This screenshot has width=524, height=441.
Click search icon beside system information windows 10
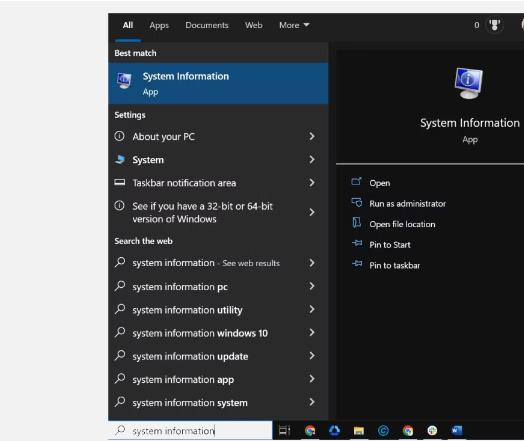(120, 332)
